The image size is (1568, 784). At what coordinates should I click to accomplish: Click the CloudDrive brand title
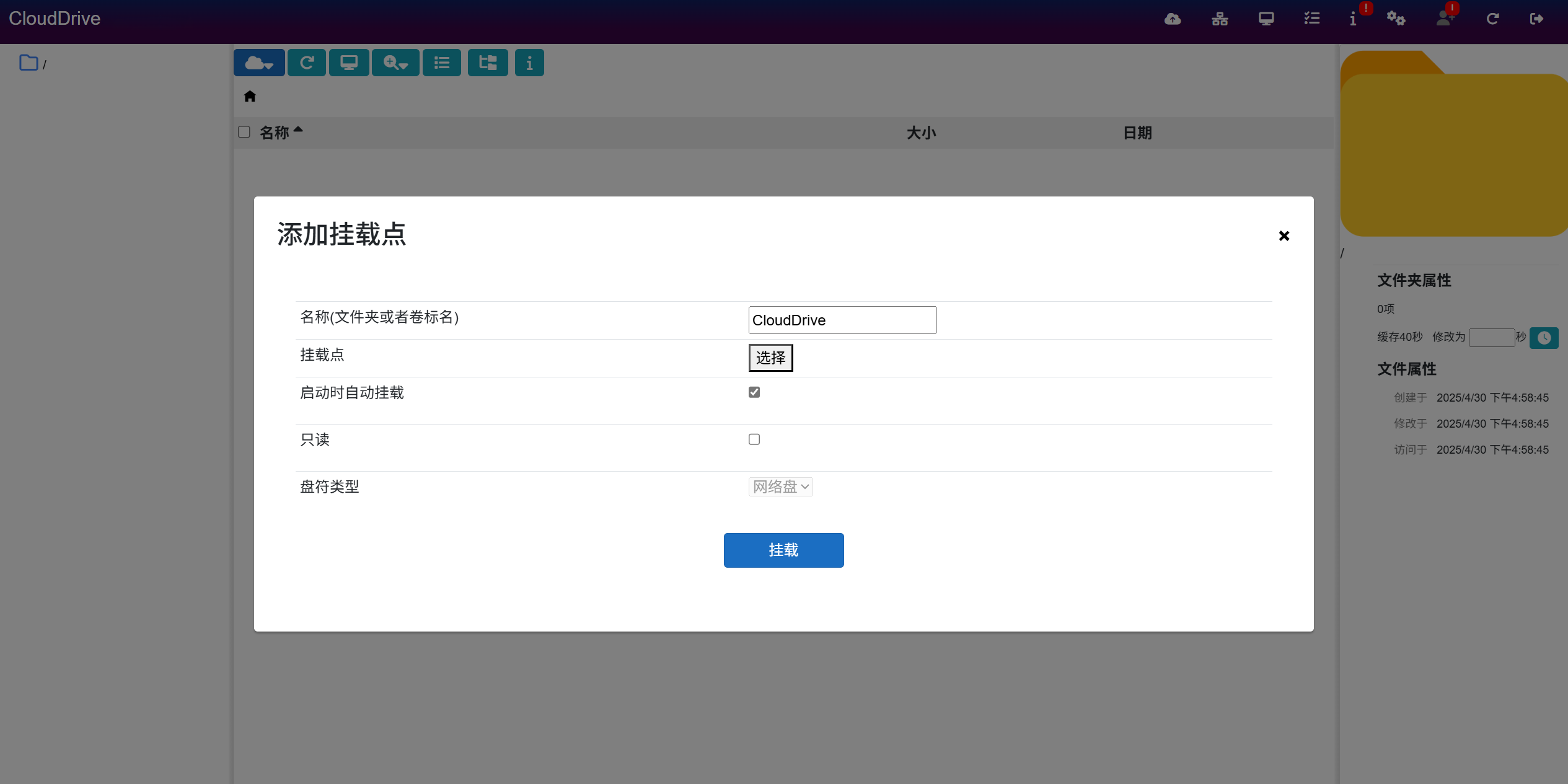click(x=55, y=18)
